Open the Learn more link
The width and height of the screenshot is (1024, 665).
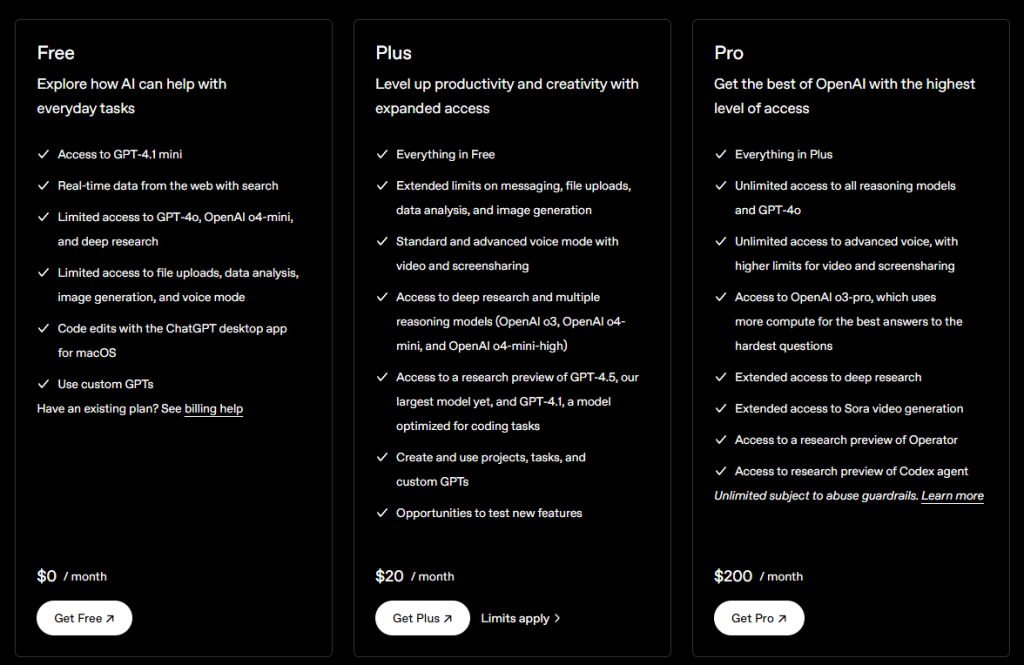(x=952, y=496)
